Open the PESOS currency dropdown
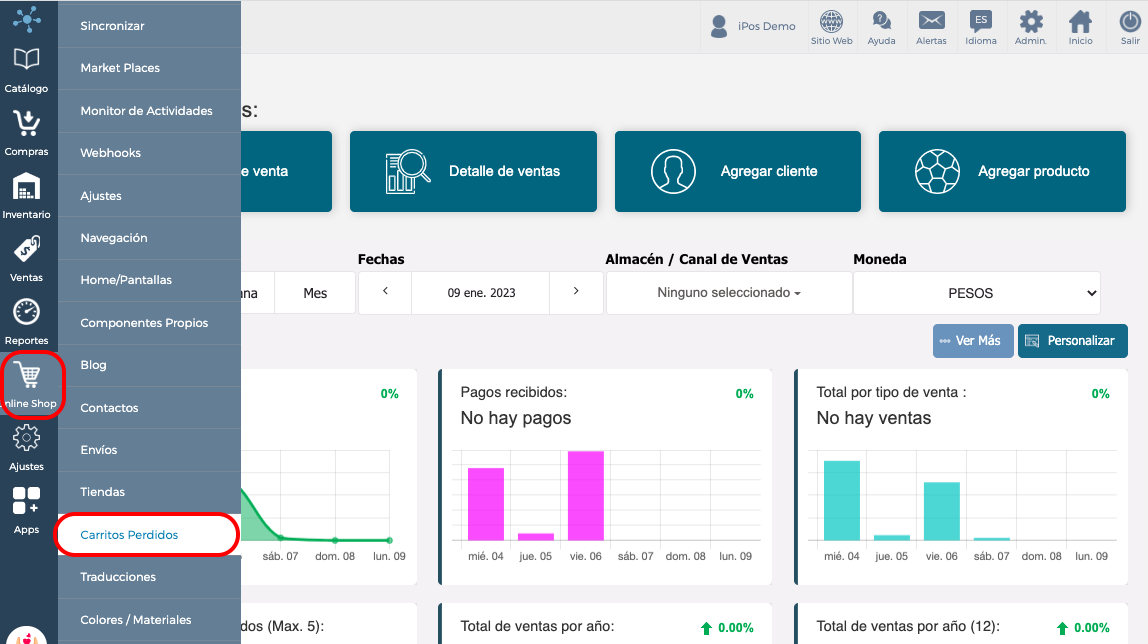This screenshot has height=644, width=1148. click(x=977, y=293)
